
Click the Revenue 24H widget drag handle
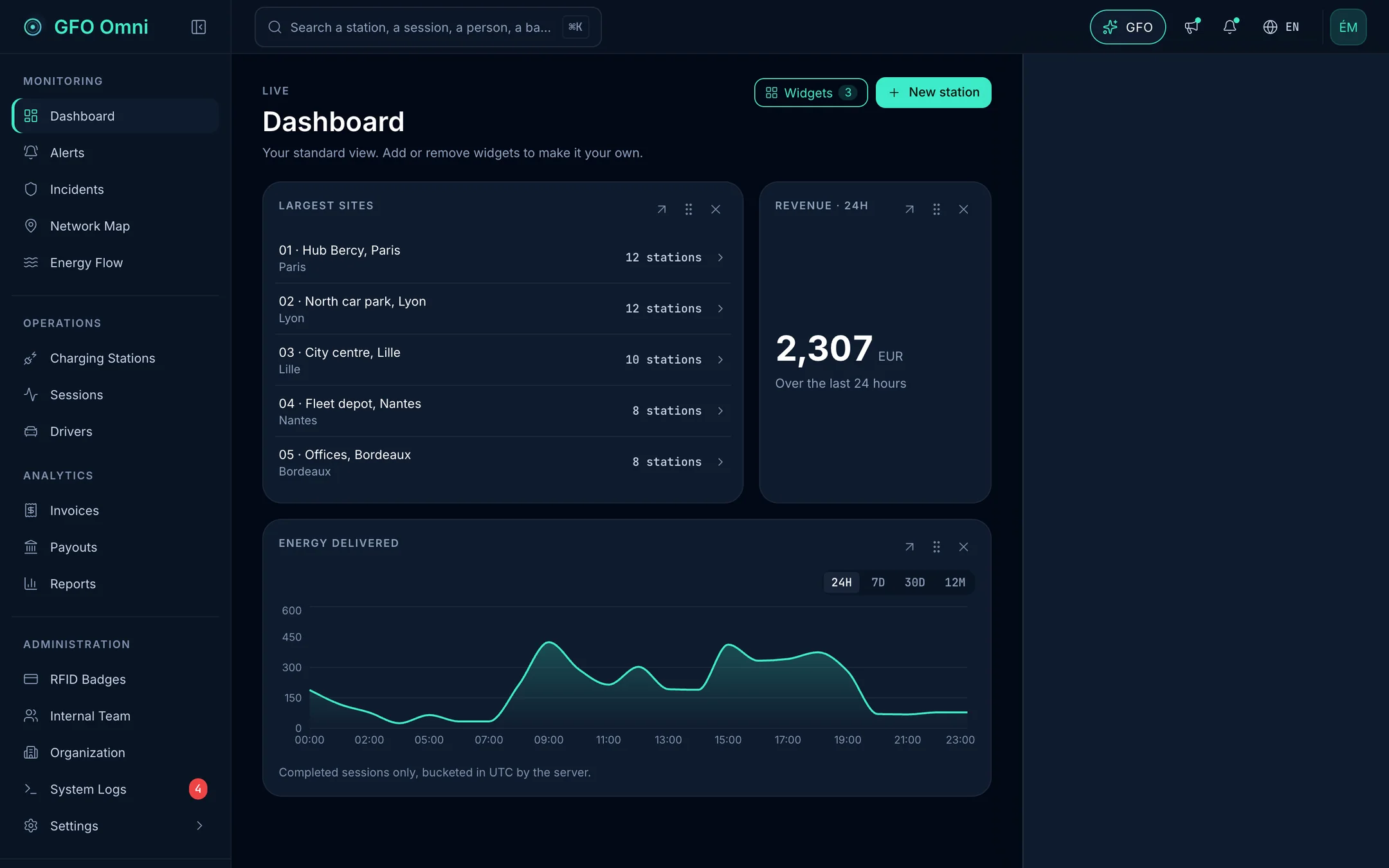click(936, 210)
